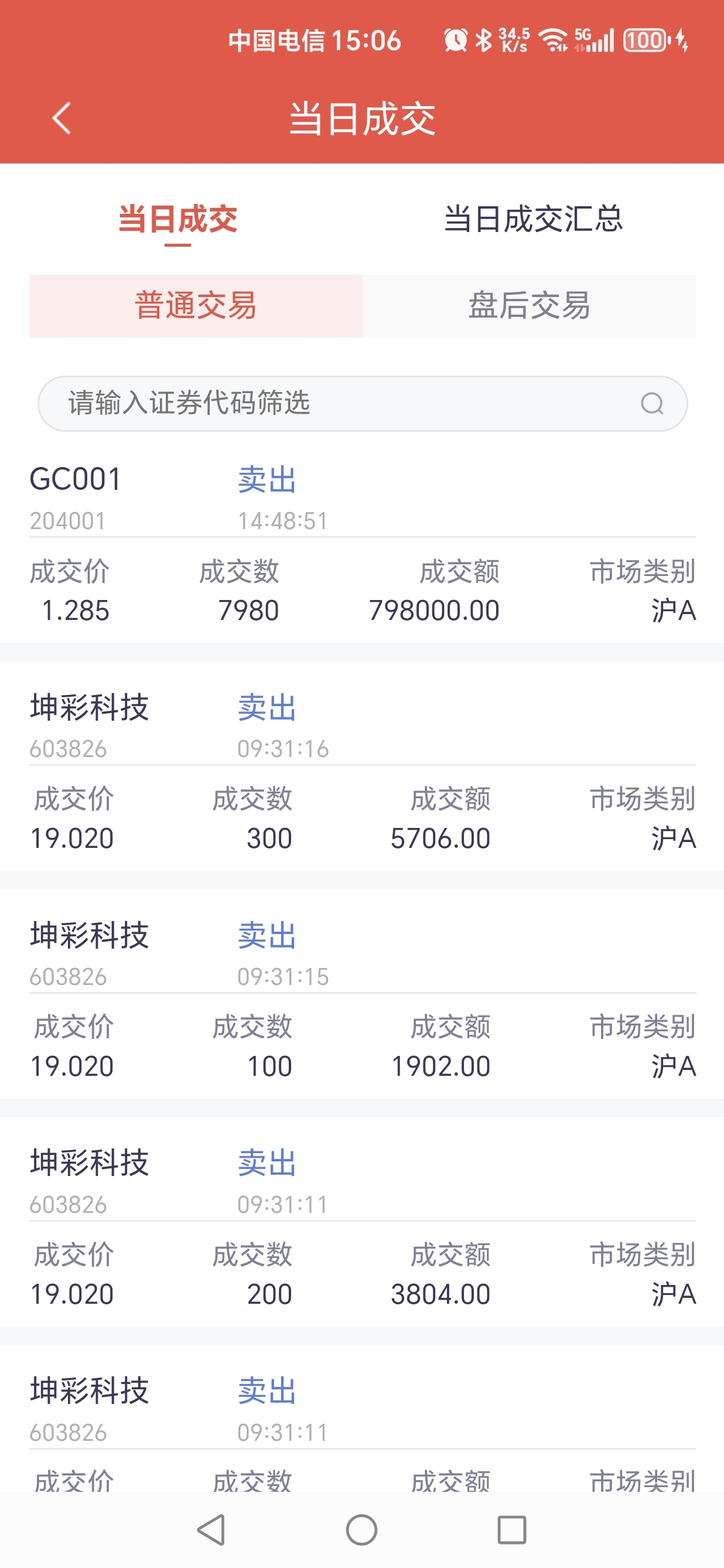This screenshot has height=1568, width=724.
Task: Tap the battery indicator in status bar
Action: point(647,41)
